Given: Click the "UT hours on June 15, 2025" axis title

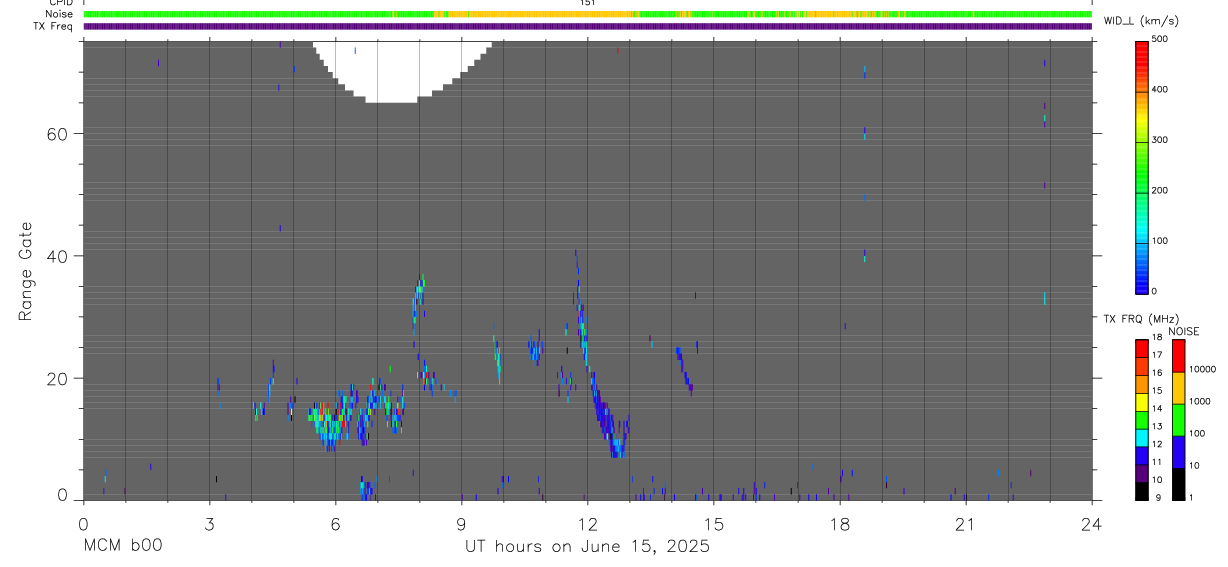Looking at the screenshot, I should point(587,547).
